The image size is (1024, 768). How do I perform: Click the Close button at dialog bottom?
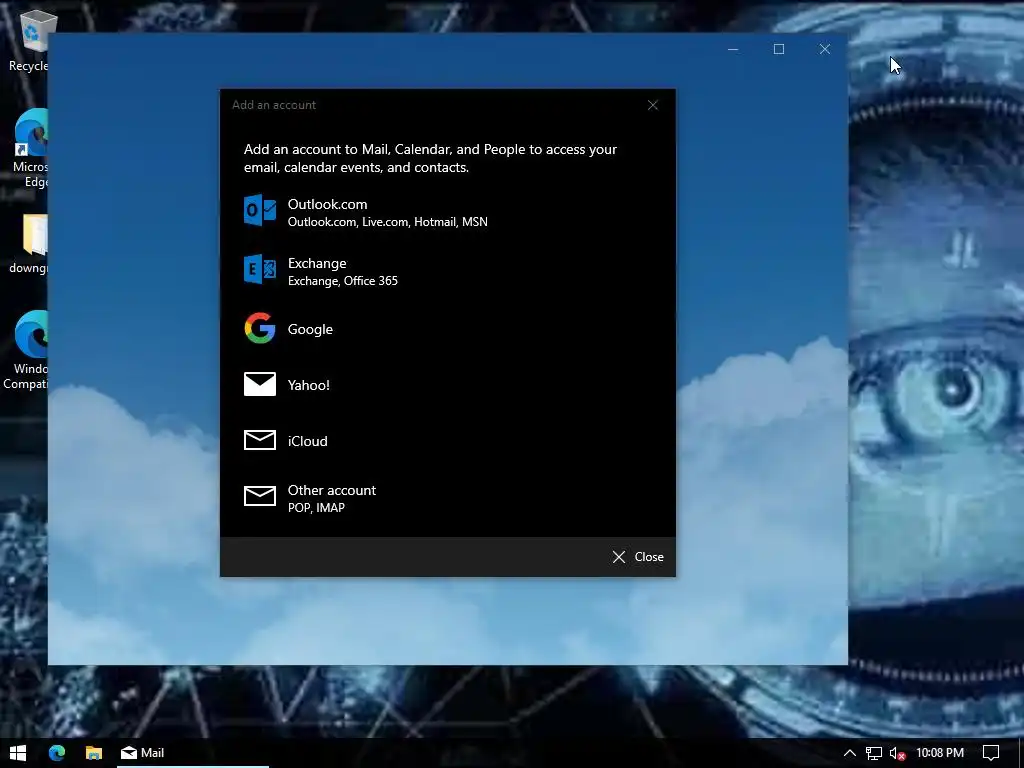point(638,557)
